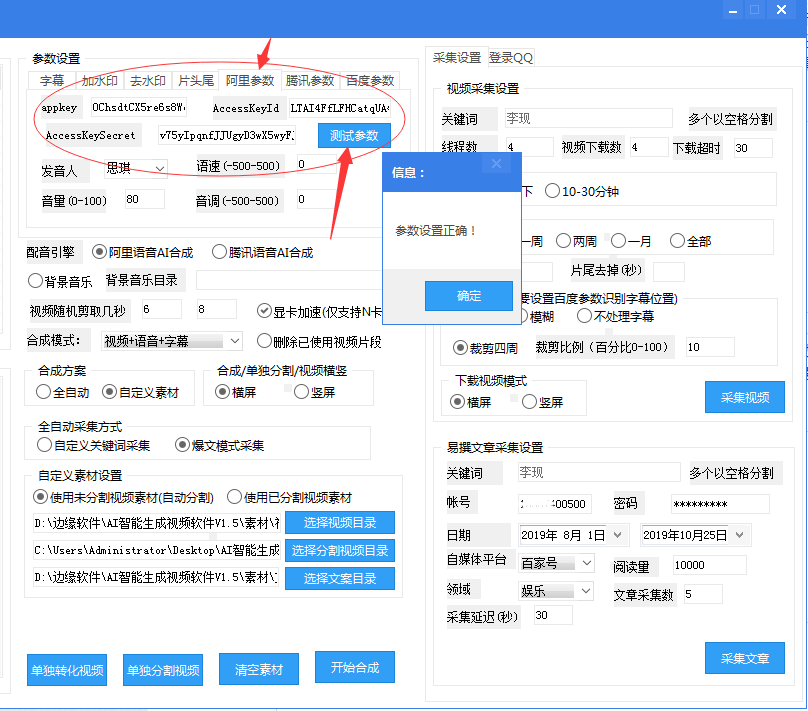Open the 腾讯参数 tab

tap(310, 81)
